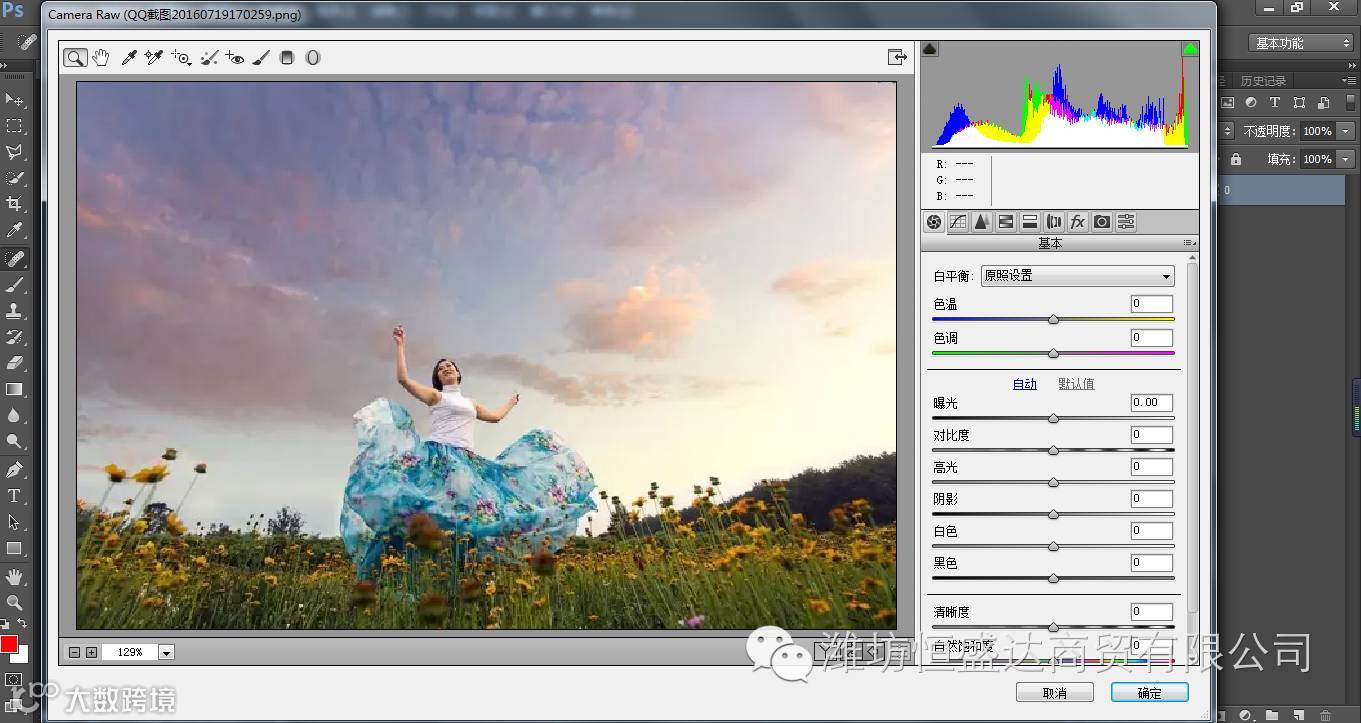Click the 默认值 default link
The height and width of the screenshot is (723, 1361).
pos(1076,384)
